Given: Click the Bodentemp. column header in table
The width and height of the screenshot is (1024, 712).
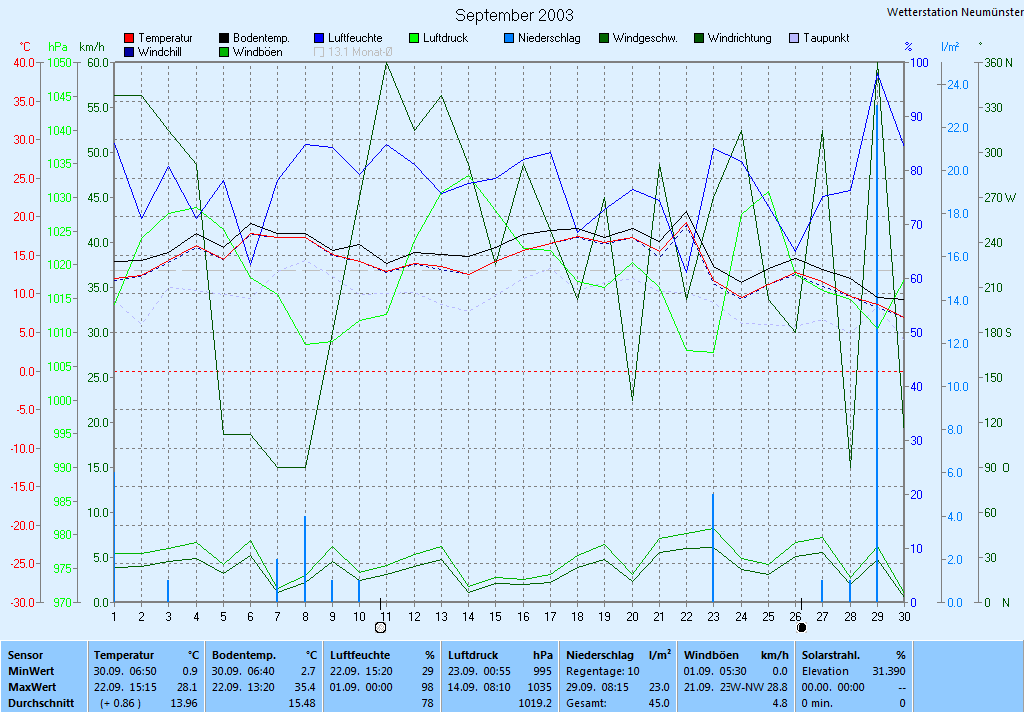Looking at the screenshot, I should point(244,655).
